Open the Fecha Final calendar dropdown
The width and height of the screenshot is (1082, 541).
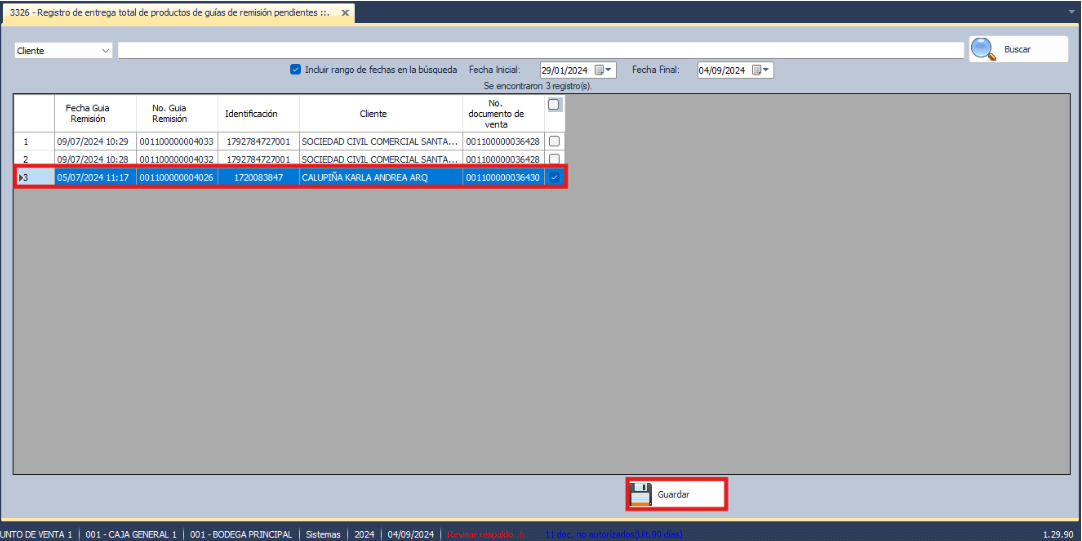coord(766,70)
